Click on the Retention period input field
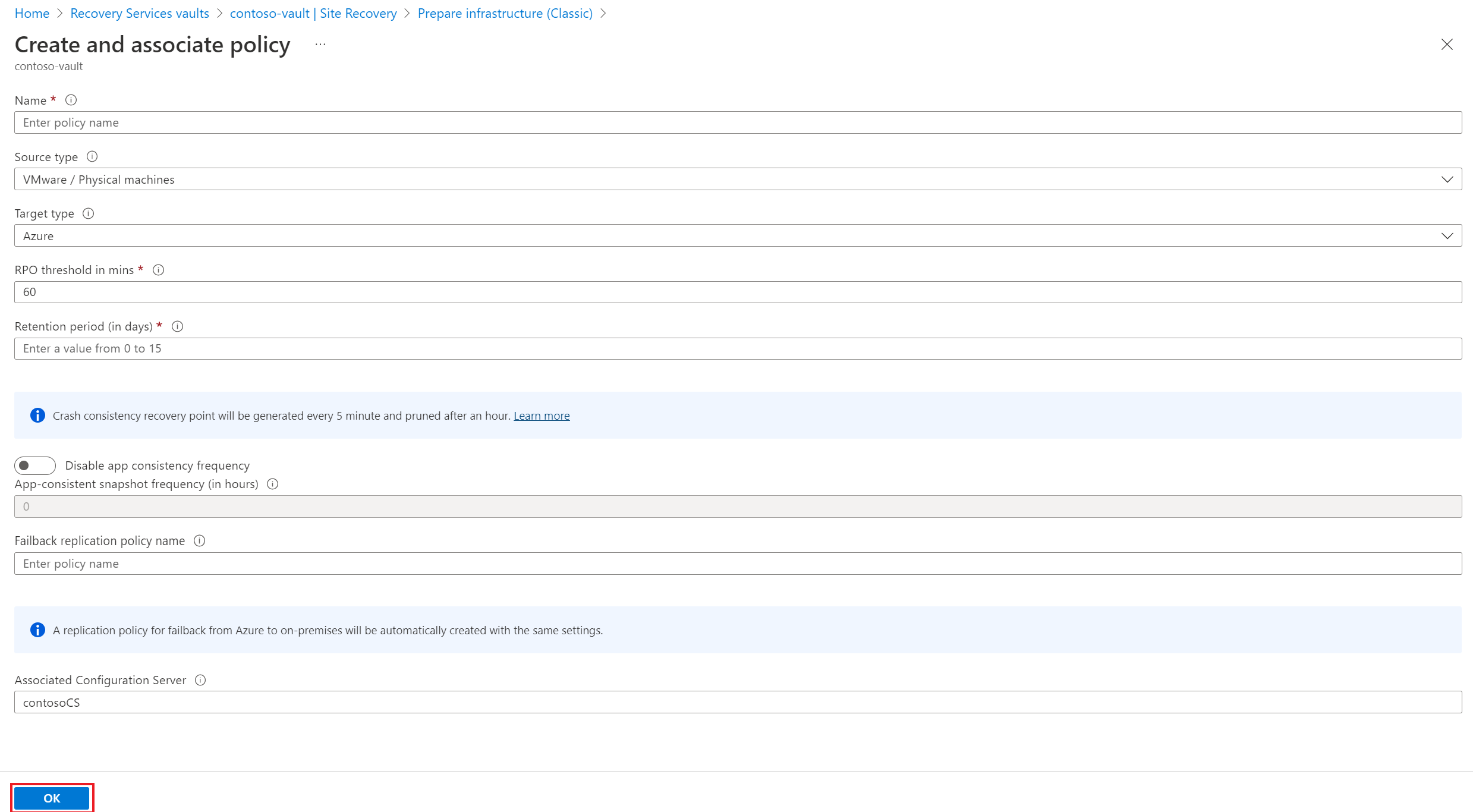The height and width of the screenshot is (812, 1473). point(737,348)
